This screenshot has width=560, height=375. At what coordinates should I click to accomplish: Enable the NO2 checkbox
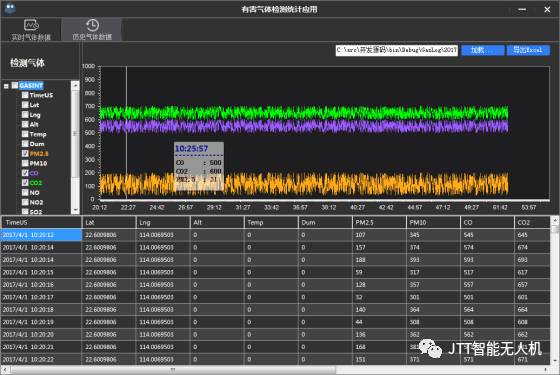coord(25,202)
